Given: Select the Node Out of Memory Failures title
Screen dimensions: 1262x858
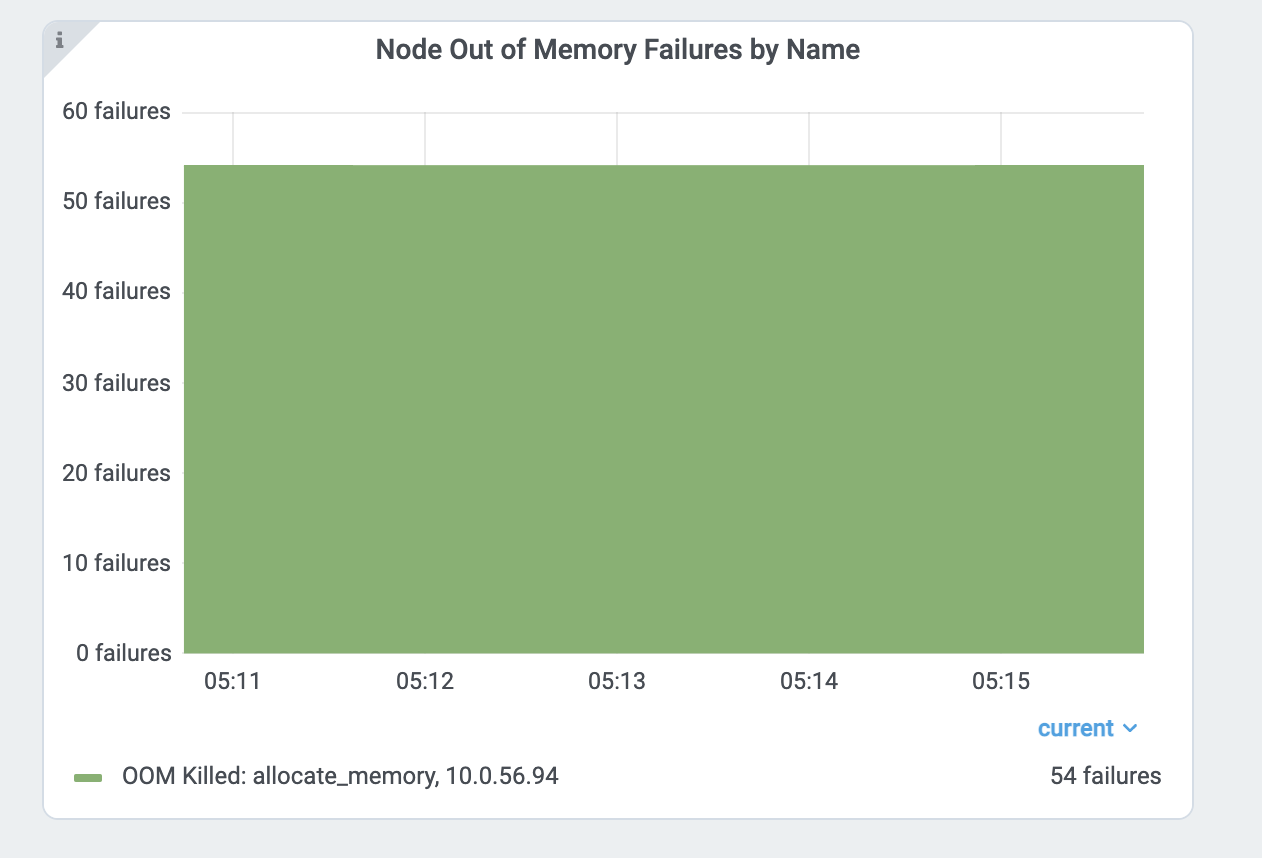Looking at the screenshot, I should coord(617,49).
